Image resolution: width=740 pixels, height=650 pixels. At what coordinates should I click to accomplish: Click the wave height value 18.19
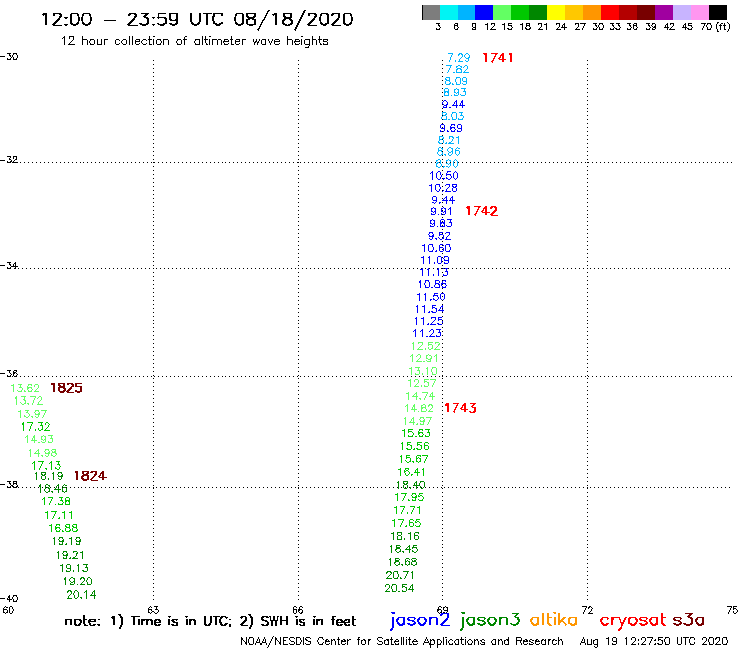49,476
